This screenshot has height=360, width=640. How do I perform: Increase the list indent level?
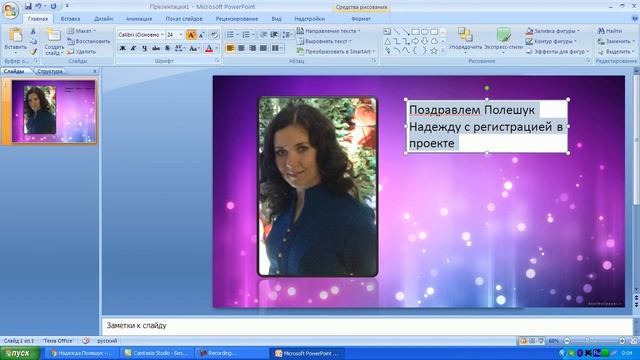click(274, 35)
